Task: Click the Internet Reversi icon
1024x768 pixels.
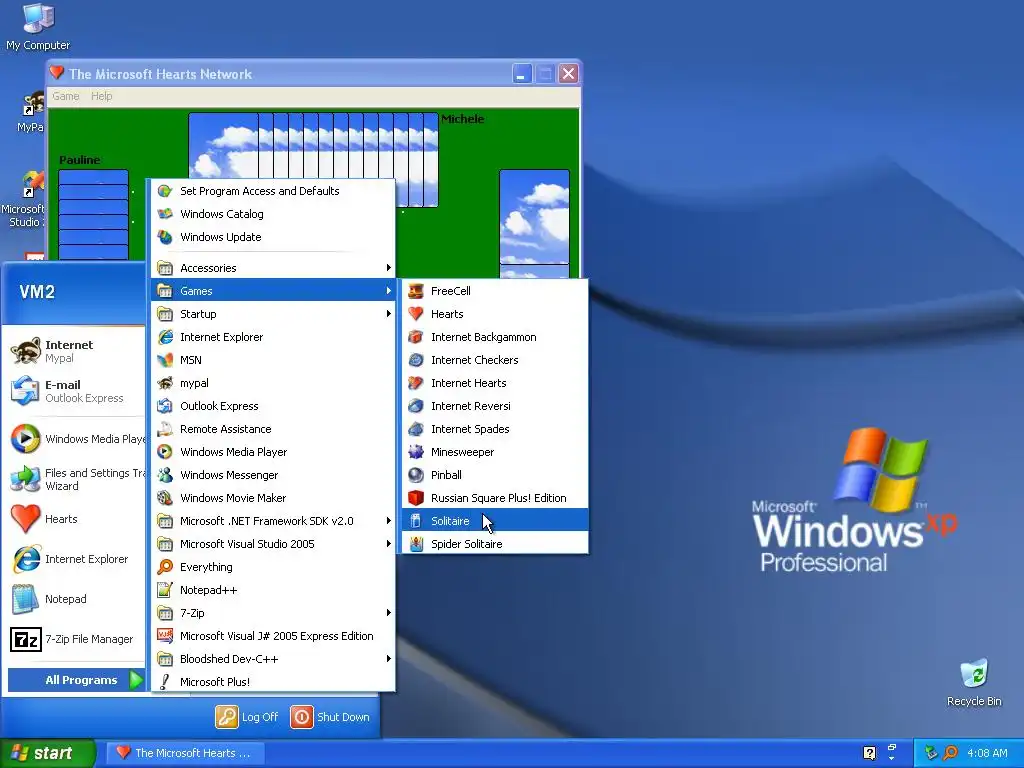Action: click(x=416, y=406)
